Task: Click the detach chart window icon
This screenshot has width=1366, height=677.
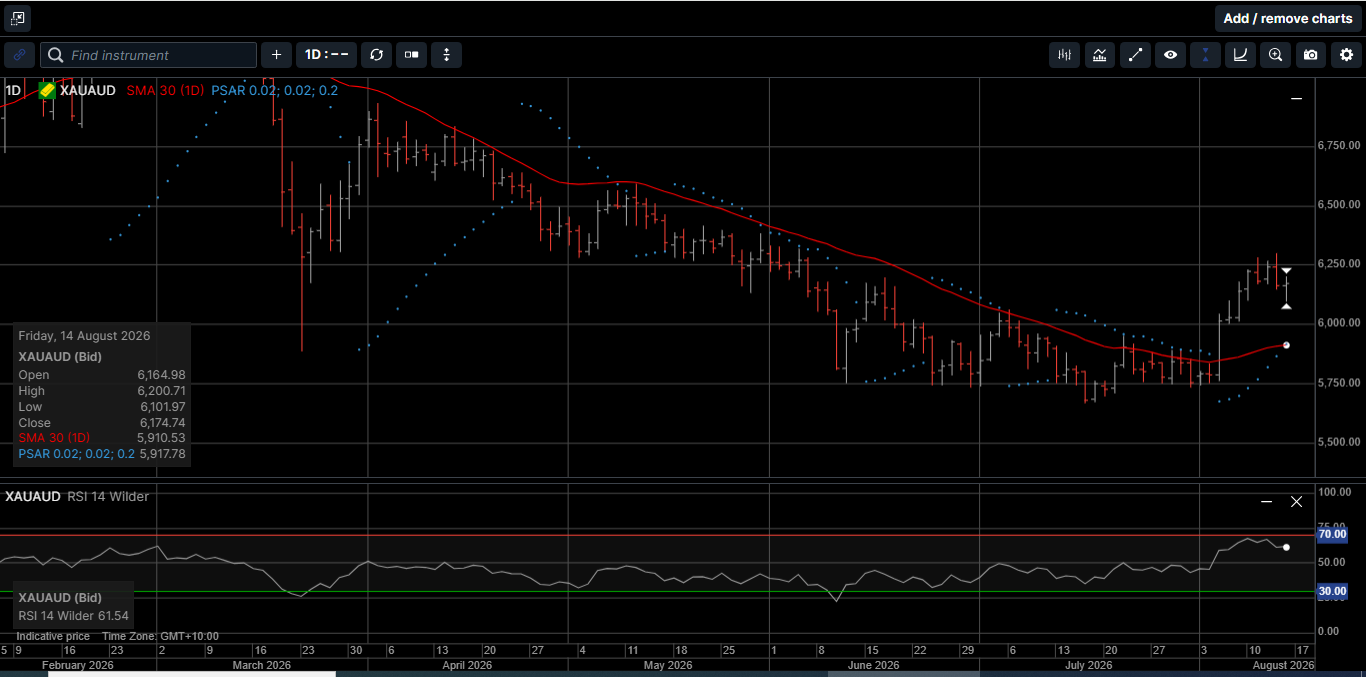Action: (17, 18)
